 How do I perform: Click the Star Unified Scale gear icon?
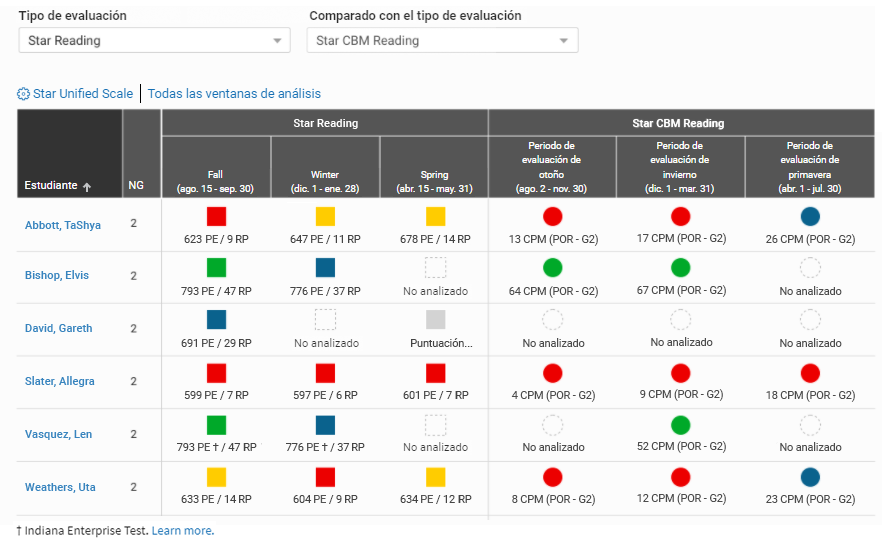[x=23, y=94]
